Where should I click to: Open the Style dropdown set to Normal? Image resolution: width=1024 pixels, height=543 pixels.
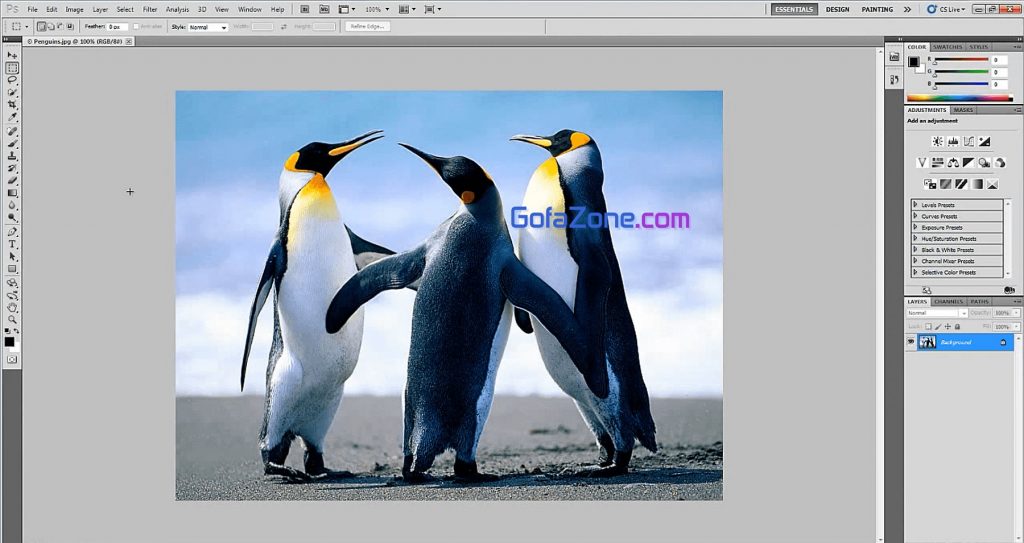[x=208, y=27]
